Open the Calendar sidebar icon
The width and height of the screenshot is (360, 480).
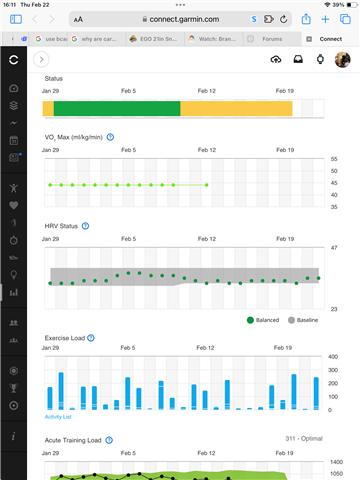click(x=14, y=140)
